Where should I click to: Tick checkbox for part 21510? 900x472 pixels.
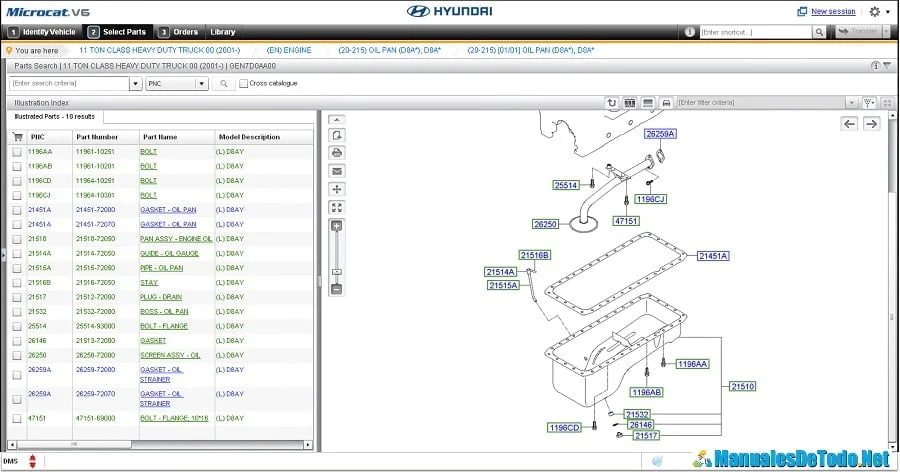(x=17, y=239)
